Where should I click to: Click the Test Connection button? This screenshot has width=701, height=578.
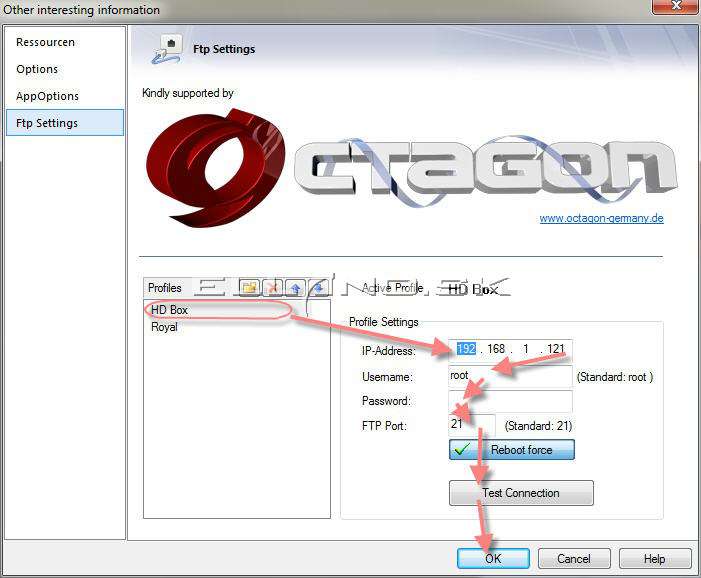tap(521, 493)
